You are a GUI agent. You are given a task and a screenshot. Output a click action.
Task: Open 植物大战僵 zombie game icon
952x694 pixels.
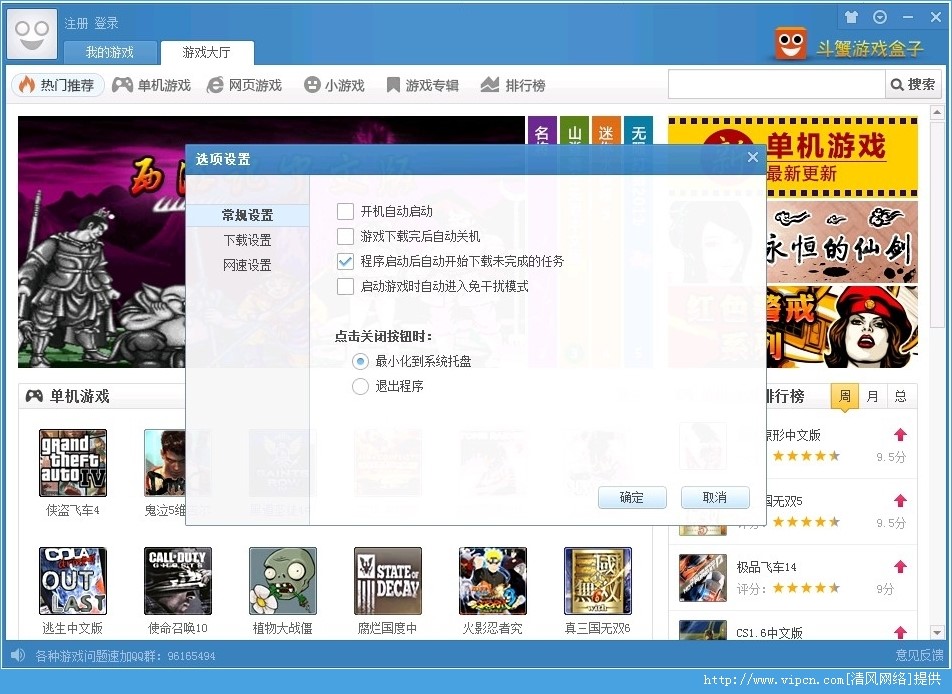click(x=283, y=581)
